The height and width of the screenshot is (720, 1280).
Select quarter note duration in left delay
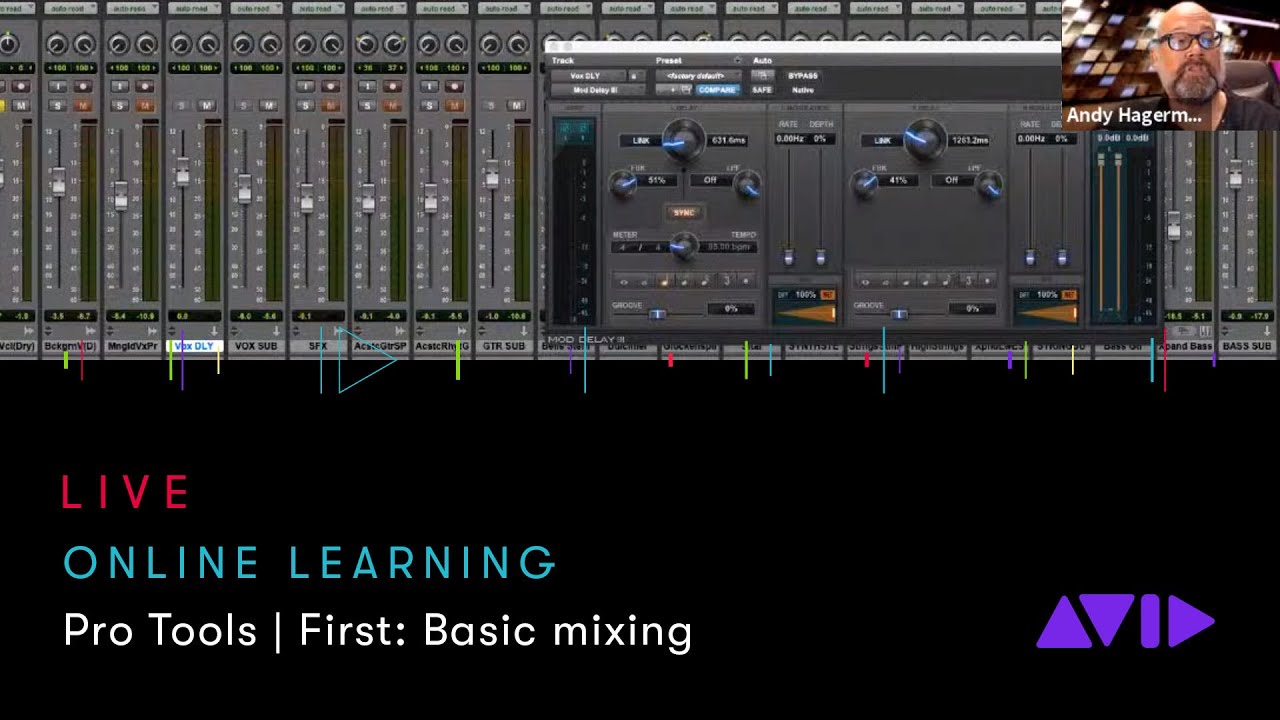664,281
